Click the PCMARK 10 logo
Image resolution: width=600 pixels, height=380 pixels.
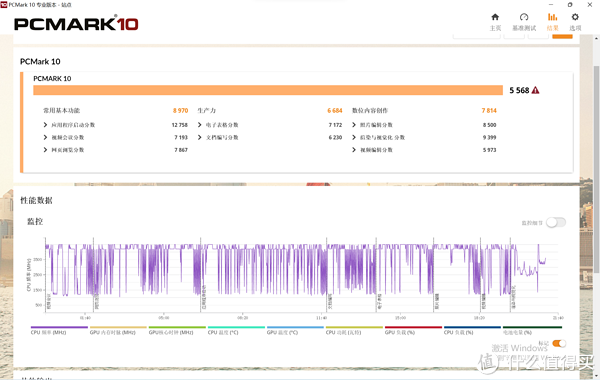(x=76, y=24)
